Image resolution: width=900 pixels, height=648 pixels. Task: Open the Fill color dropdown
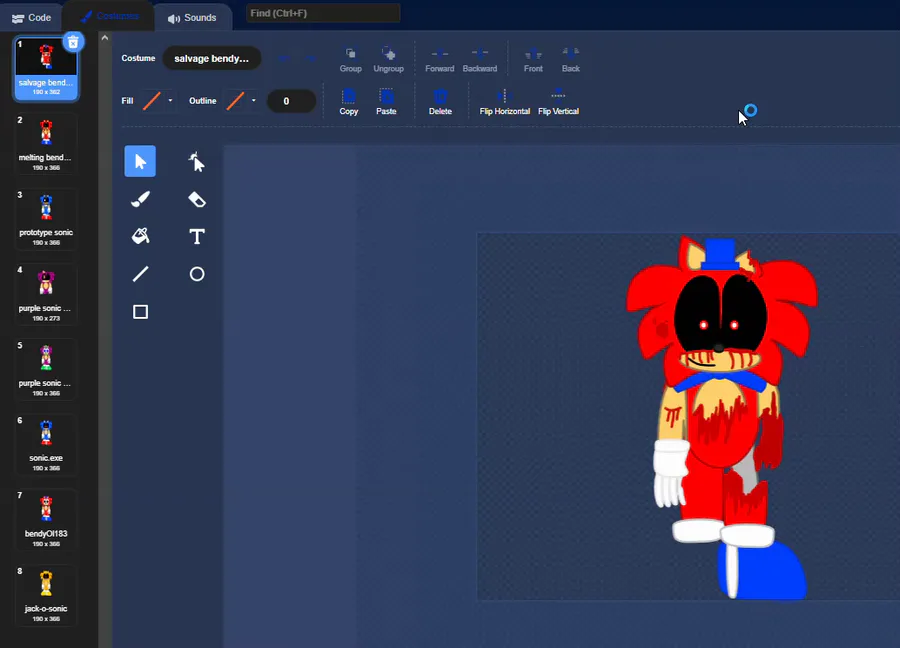(x=170, y=100)
